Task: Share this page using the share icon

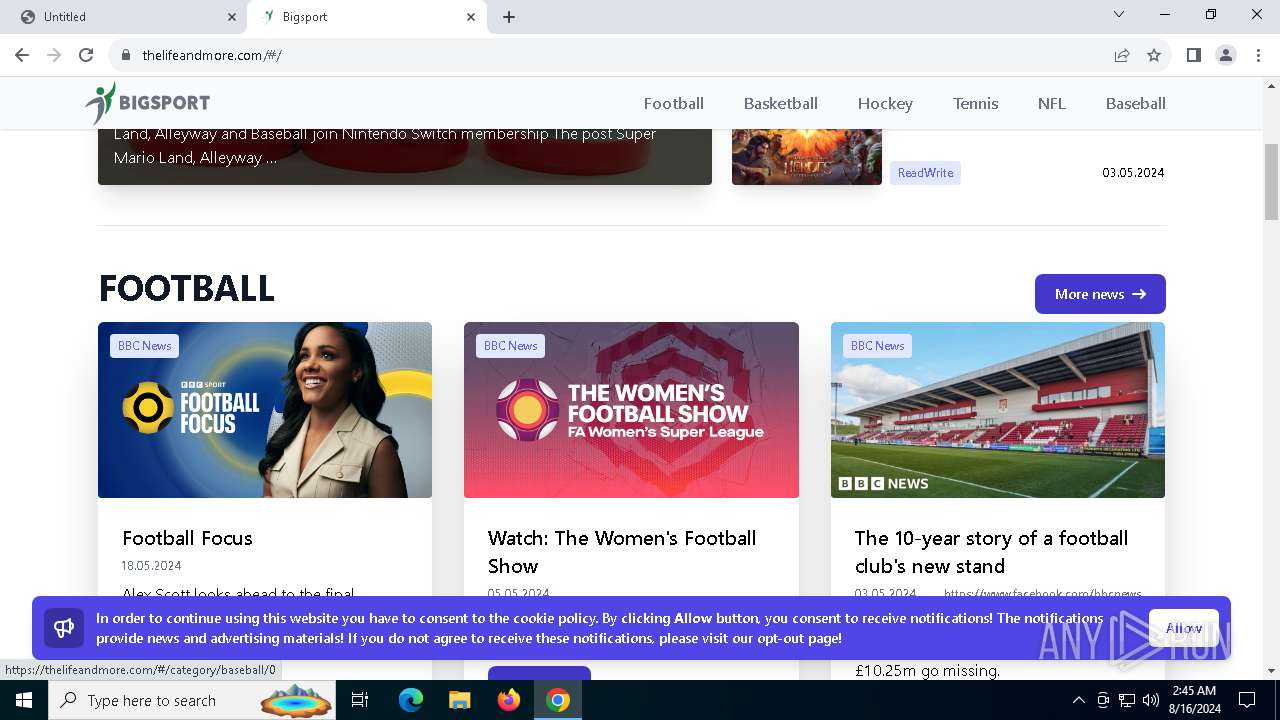Action: (1122, 55)
